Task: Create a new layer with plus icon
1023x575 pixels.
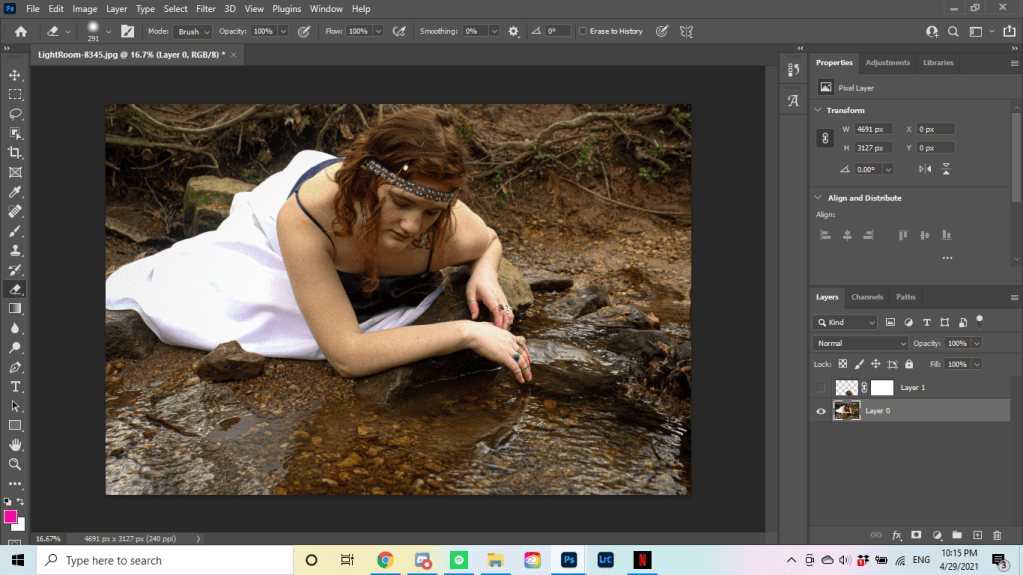Action: (x=978, y=535)
